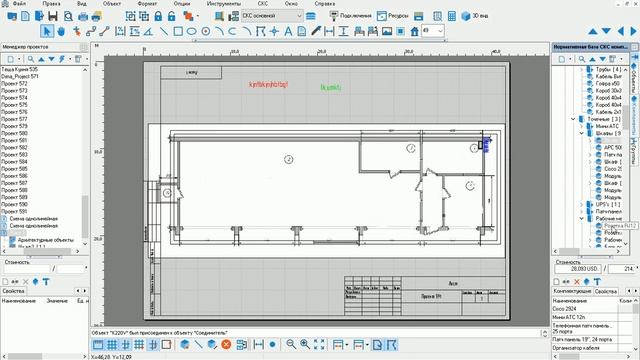Click the green text label on the drawing
This screenshot has height=360, width=640.
coord(331,87)
